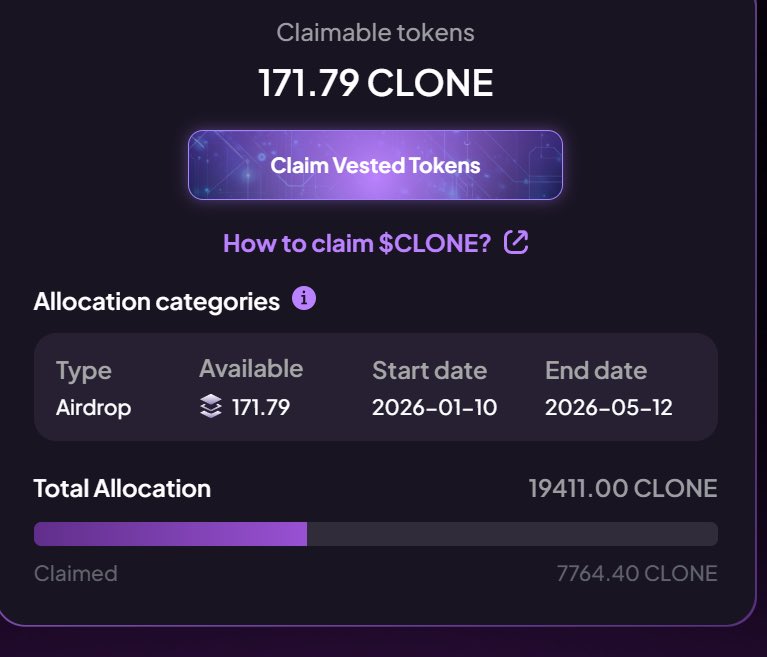Click the external link icon beside How to claim
Screen dimensions: 767x657
click(516, 242)
